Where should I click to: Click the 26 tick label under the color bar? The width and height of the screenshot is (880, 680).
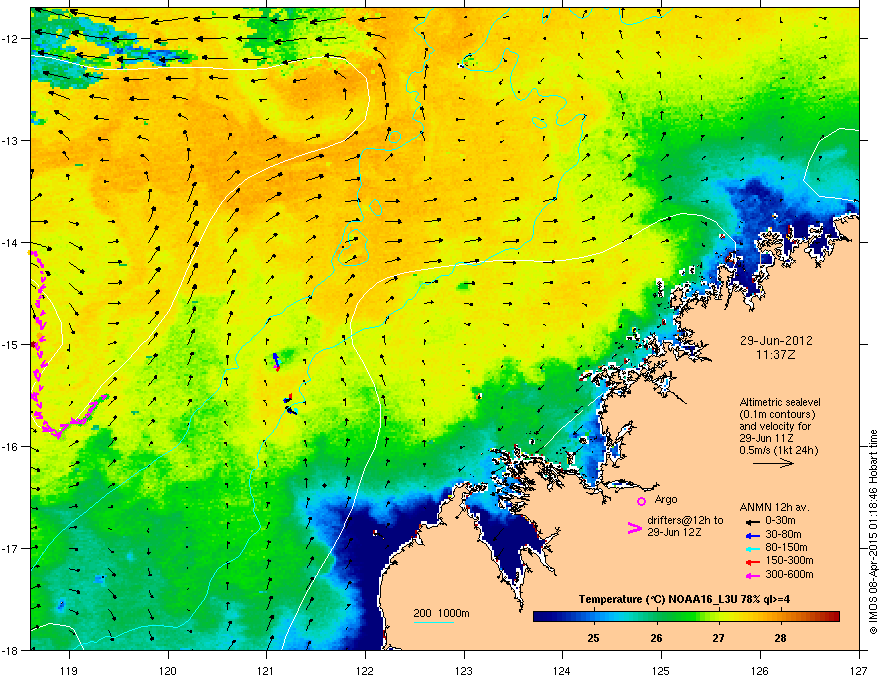(x=656, y=638)
